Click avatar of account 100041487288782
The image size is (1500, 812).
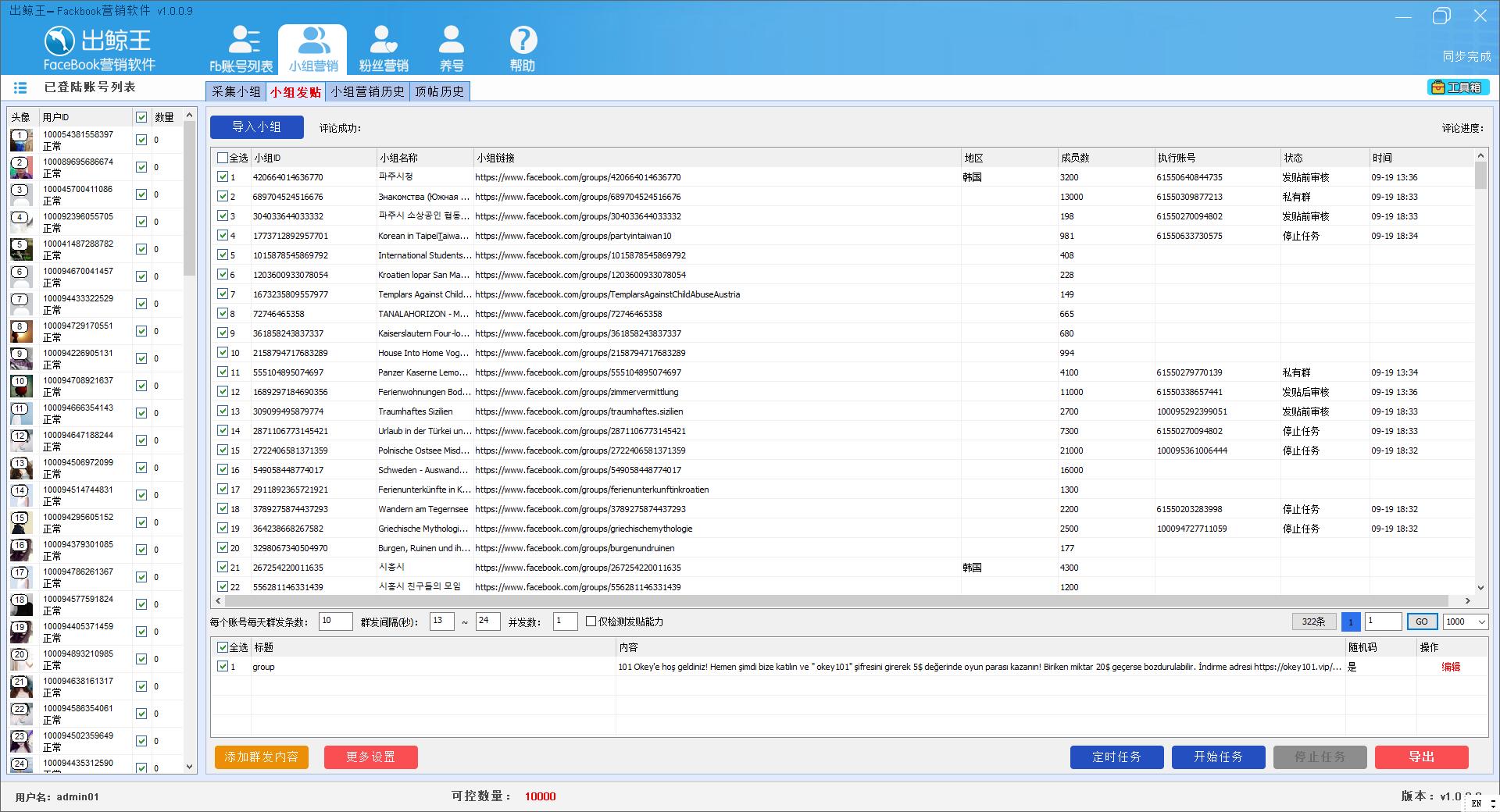point(21,250)
